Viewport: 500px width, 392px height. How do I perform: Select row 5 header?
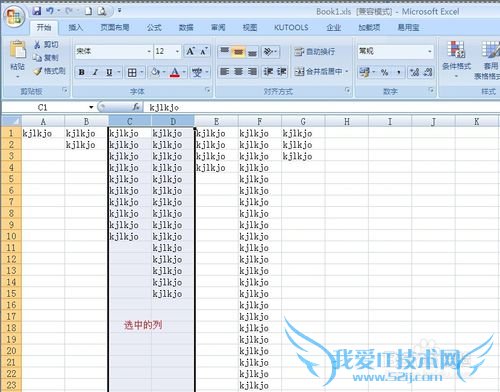coord(11,179)
